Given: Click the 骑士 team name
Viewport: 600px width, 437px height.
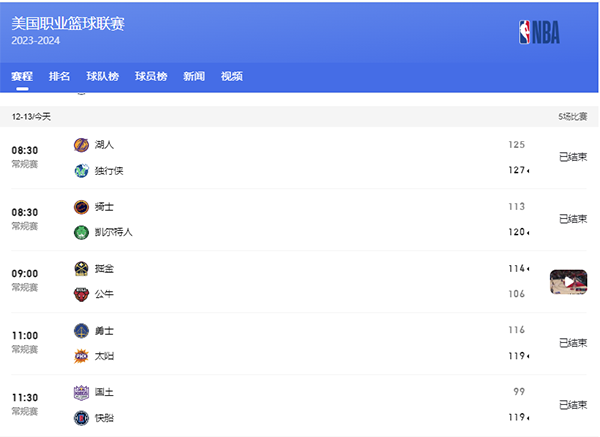Looking at the screenshot, I should tap(104, 207).
